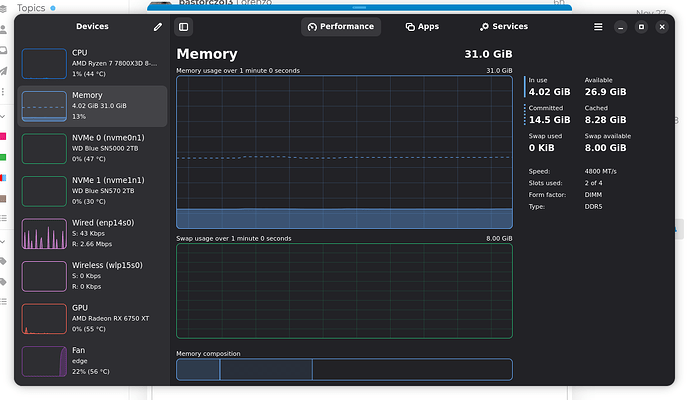This screenshot has height=400, width=689.
Task: Toggle the sidebar panel button
Action: (184, 27)
